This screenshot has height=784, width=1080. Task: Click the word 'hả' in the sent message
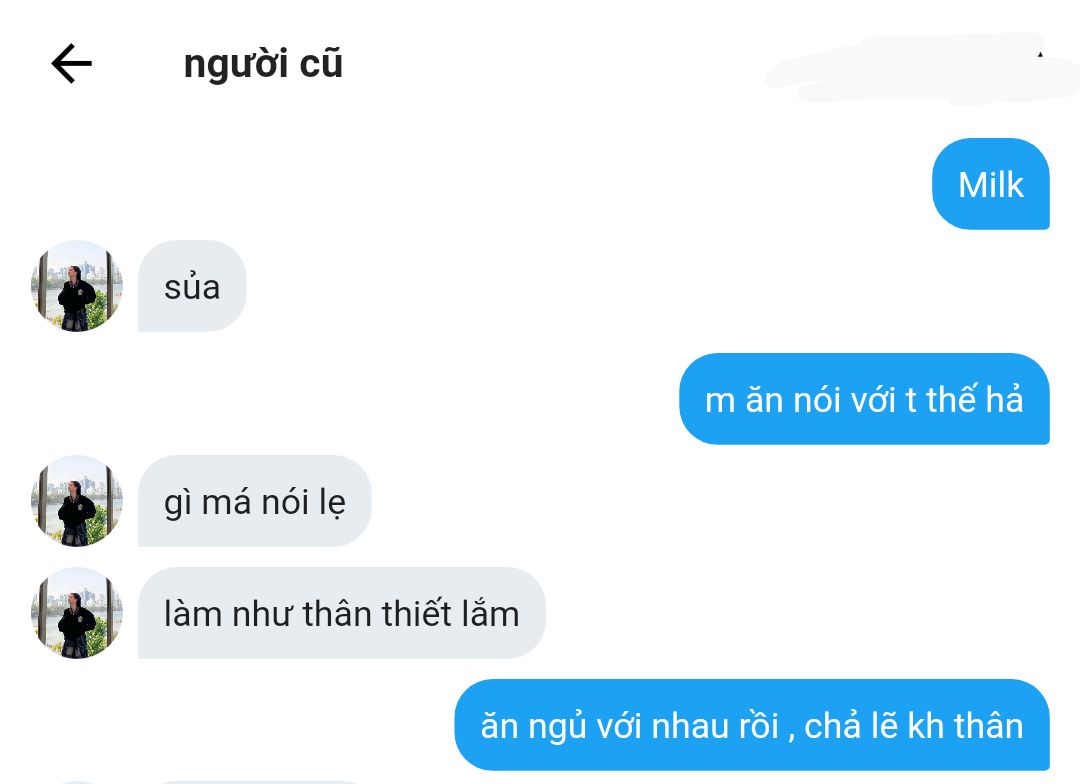coord(1005,400)
